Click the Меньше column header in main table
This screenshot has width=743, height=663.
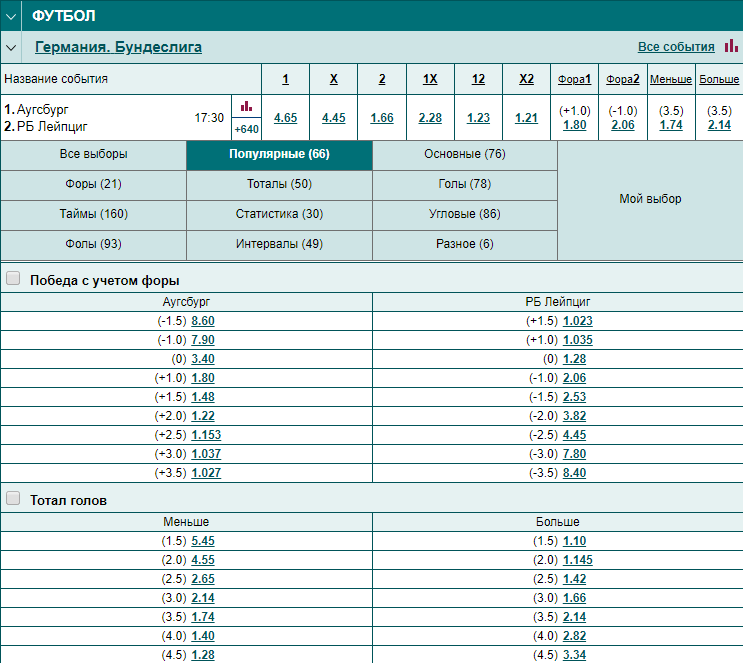[671, 79]
